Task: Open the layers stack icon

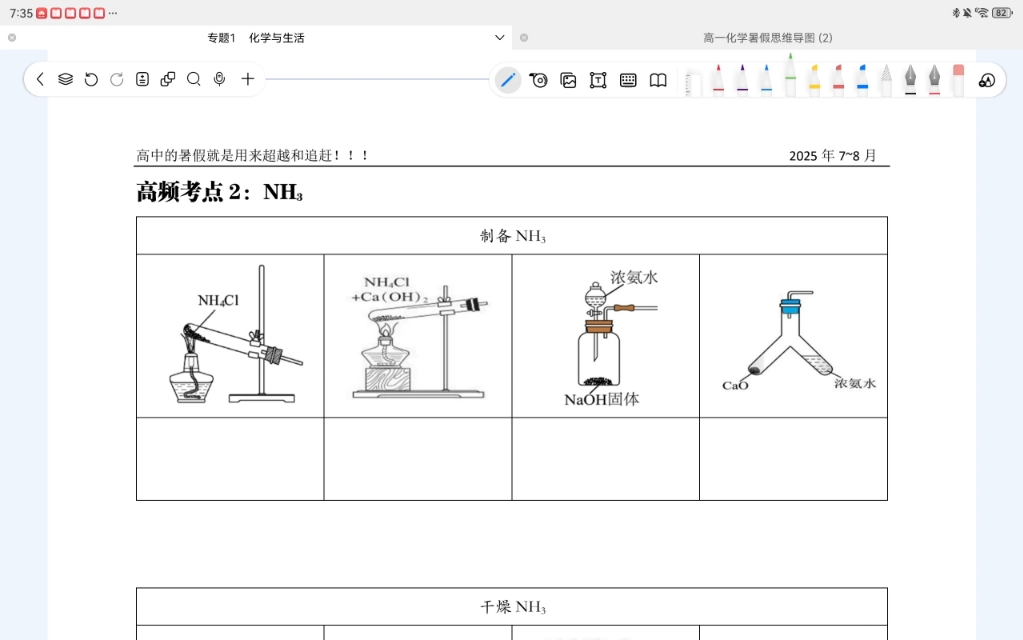Action: (x=65, y=80)
